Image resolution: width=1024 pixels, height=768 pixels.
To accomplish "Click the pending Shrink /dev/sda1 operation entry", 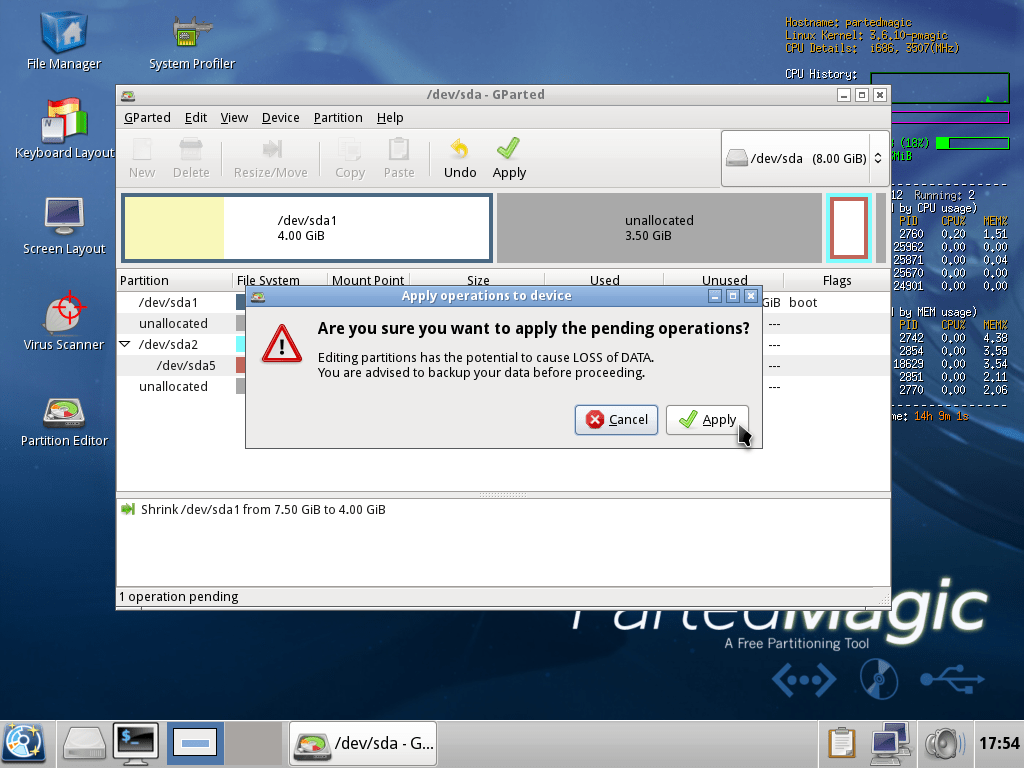I will pyautogui.click(x=263, y=510).
